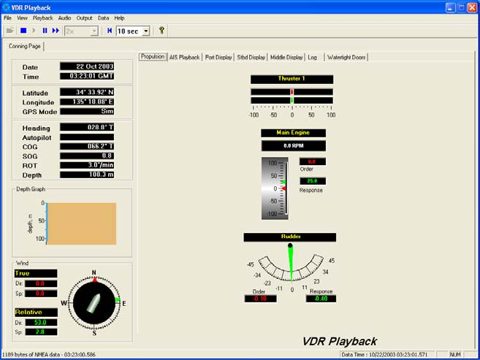This screenshot has height=360, width=480.
Task: Switch to the Port Display tab
Action: click(218, 57)
